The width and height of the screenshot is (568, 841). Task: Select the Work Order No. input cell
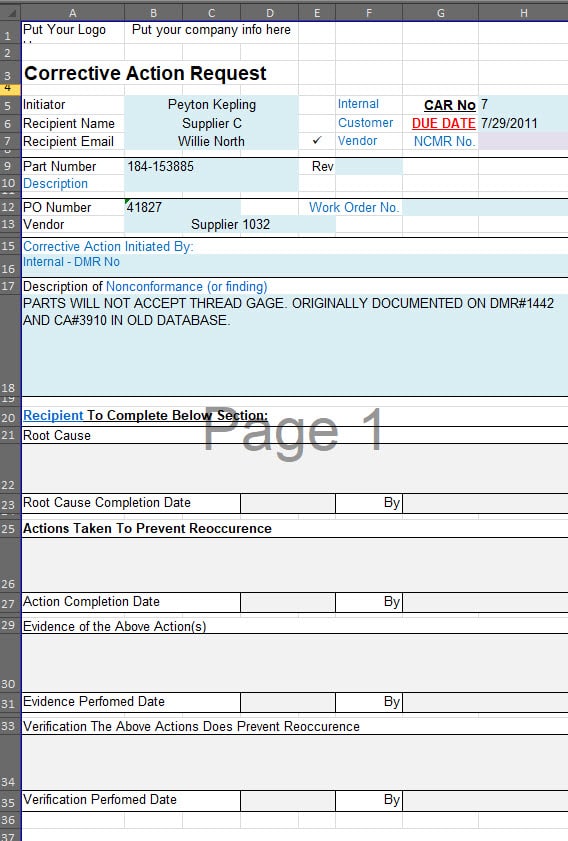tap(485, 207)
